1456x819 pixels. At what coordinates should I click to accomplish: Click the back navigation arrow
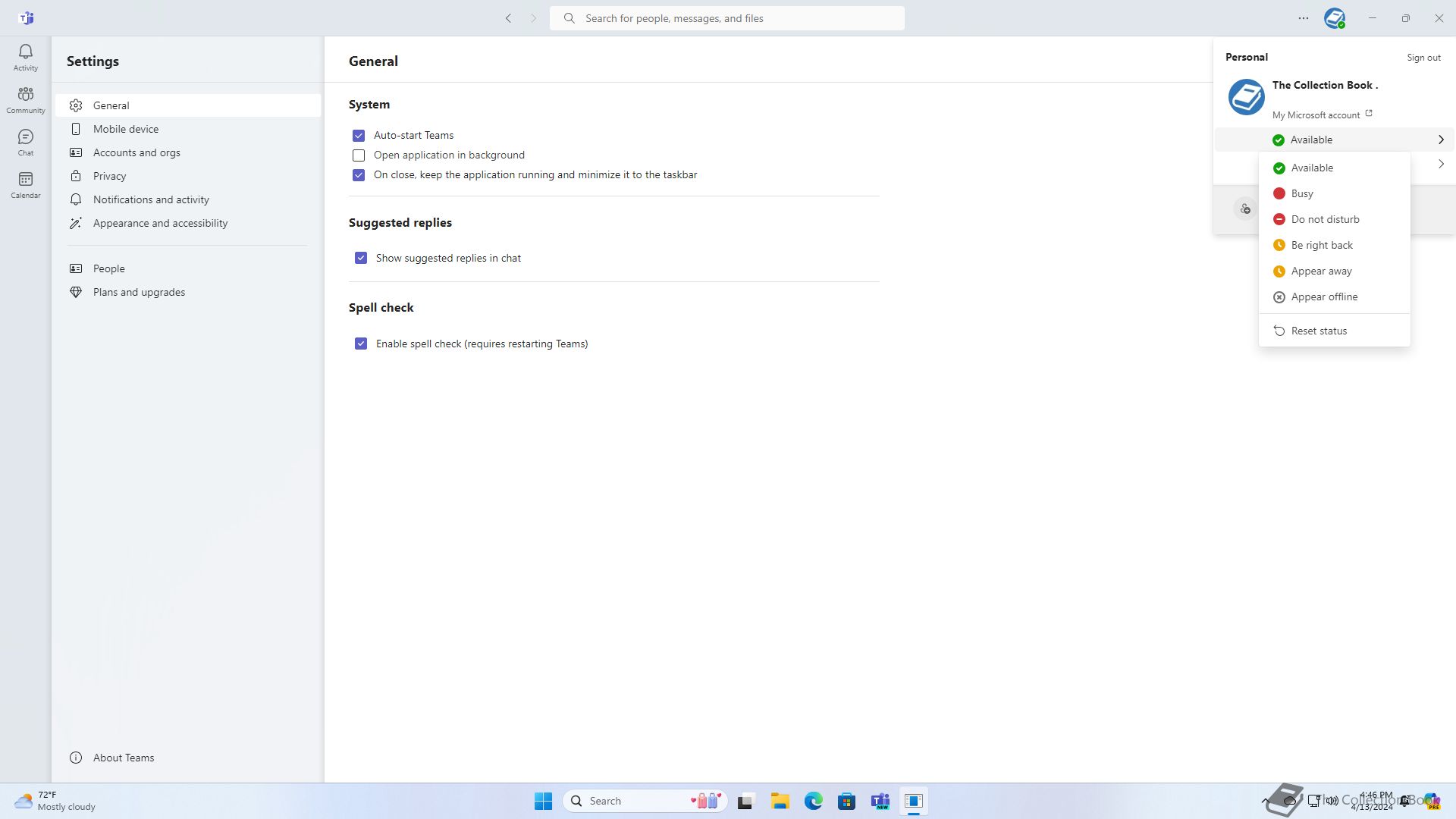508,18
